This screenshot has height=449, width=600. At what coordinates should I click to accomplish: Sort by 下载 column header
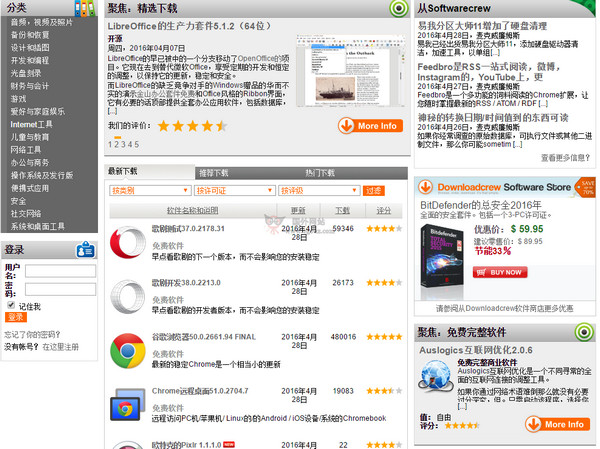342,211
